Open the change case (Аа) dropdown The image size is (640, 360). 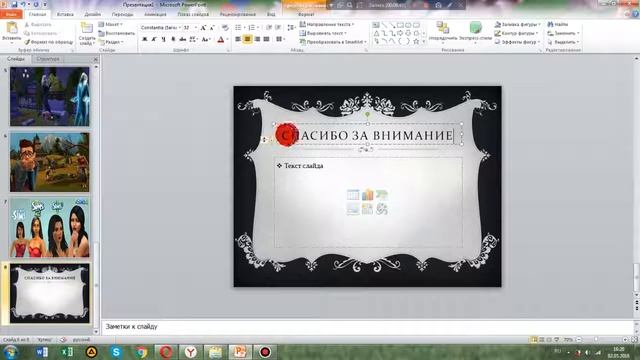[206, 40]
